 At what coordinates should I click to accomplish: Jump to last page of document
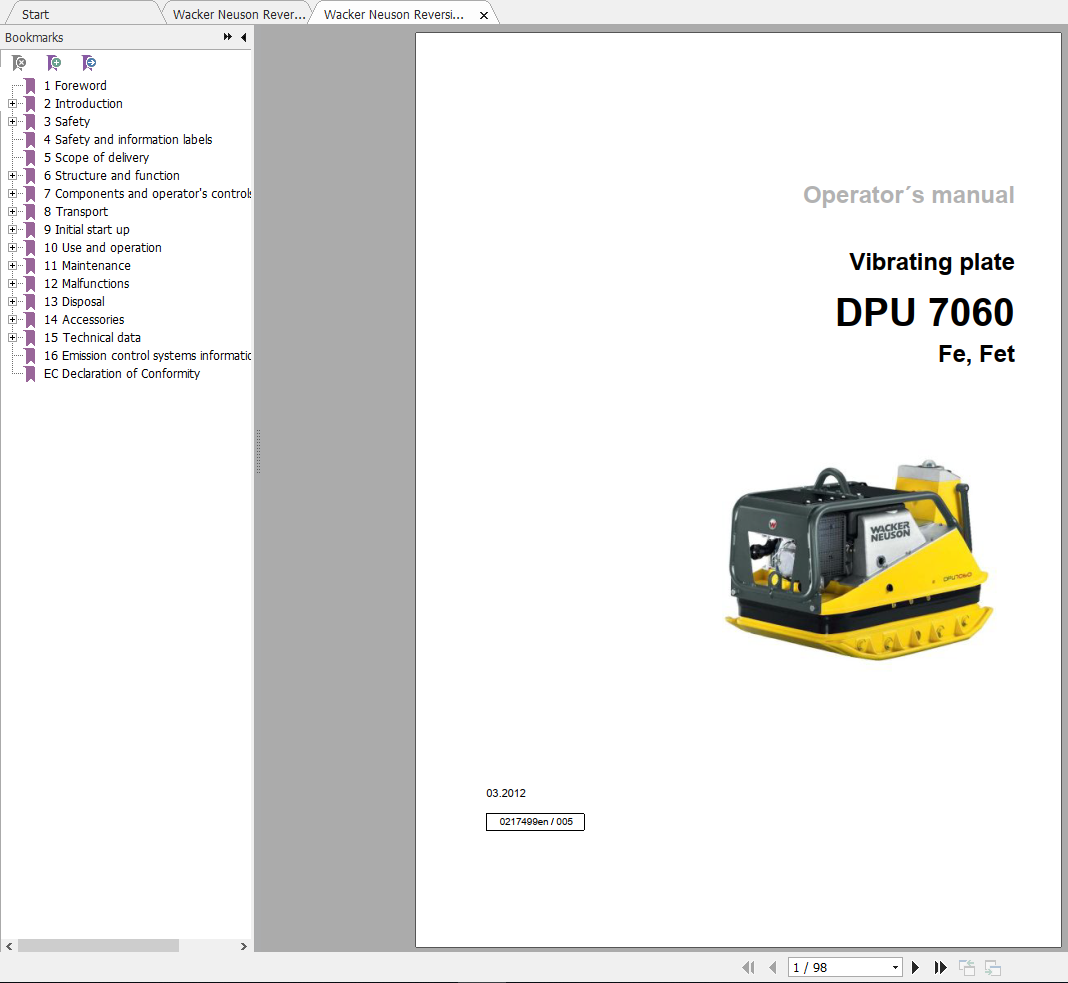[x=941, y=967]
